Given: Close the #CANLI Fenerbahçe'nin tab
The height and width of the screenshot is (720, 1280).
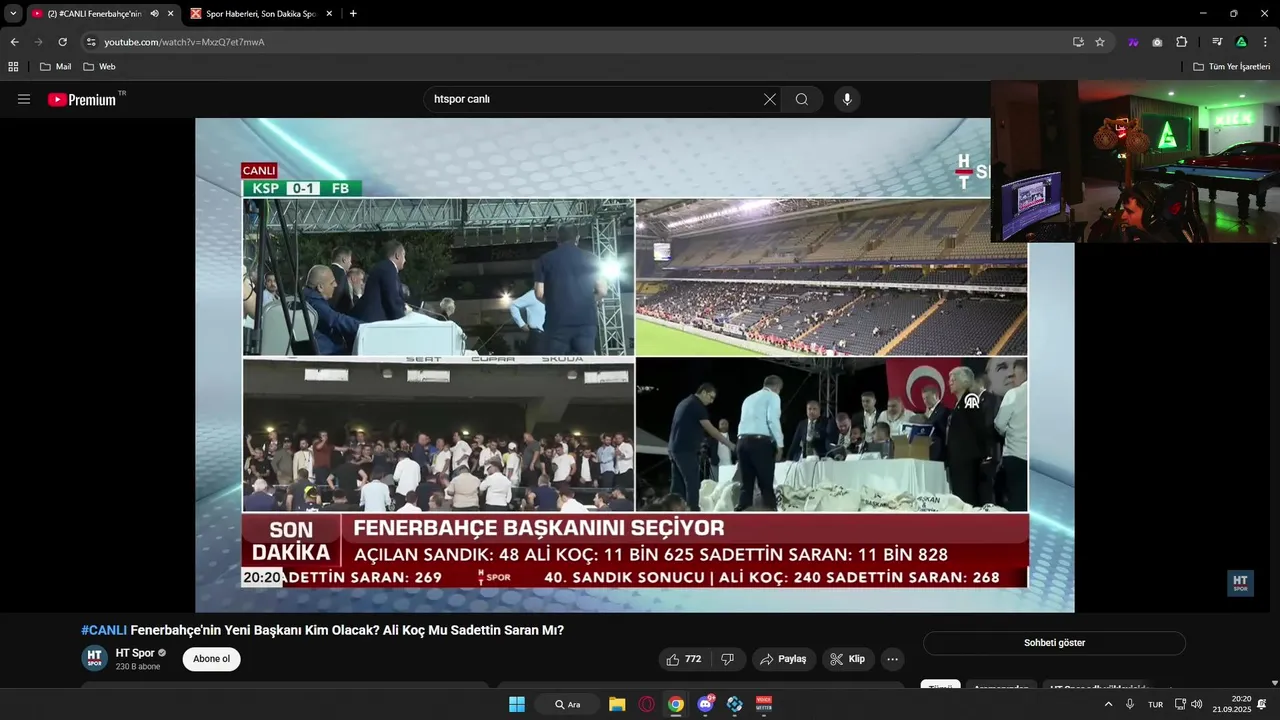Looking at the screenshot, I should pyautogui.click(x=170, y=13).
